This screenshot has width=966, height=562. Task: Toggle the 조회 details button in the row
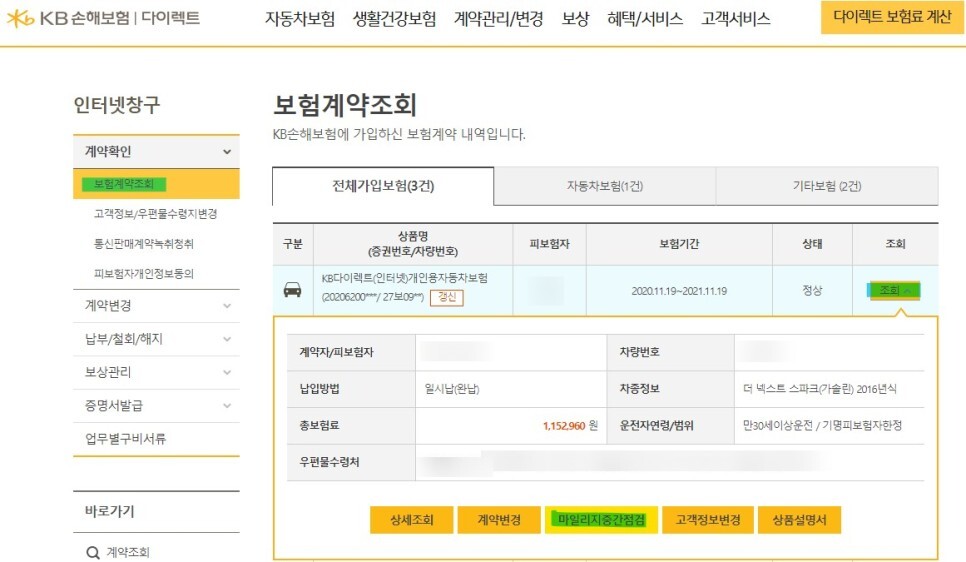895,290
